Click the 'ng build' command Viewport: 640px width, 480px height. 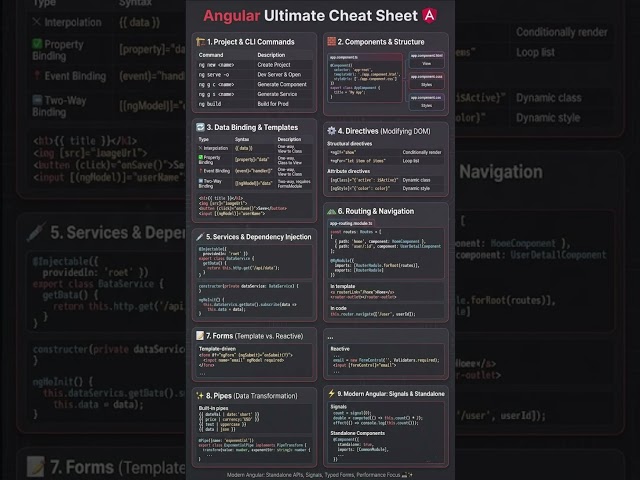tap(210, 104)
